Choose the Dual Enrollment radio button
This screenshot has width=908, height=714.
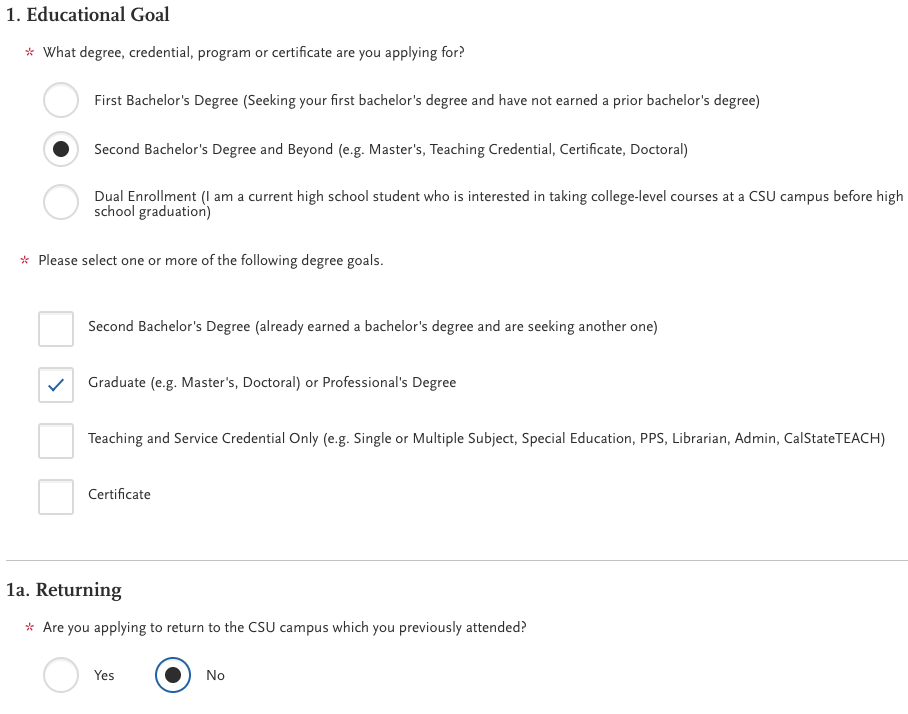pos(61,203)
